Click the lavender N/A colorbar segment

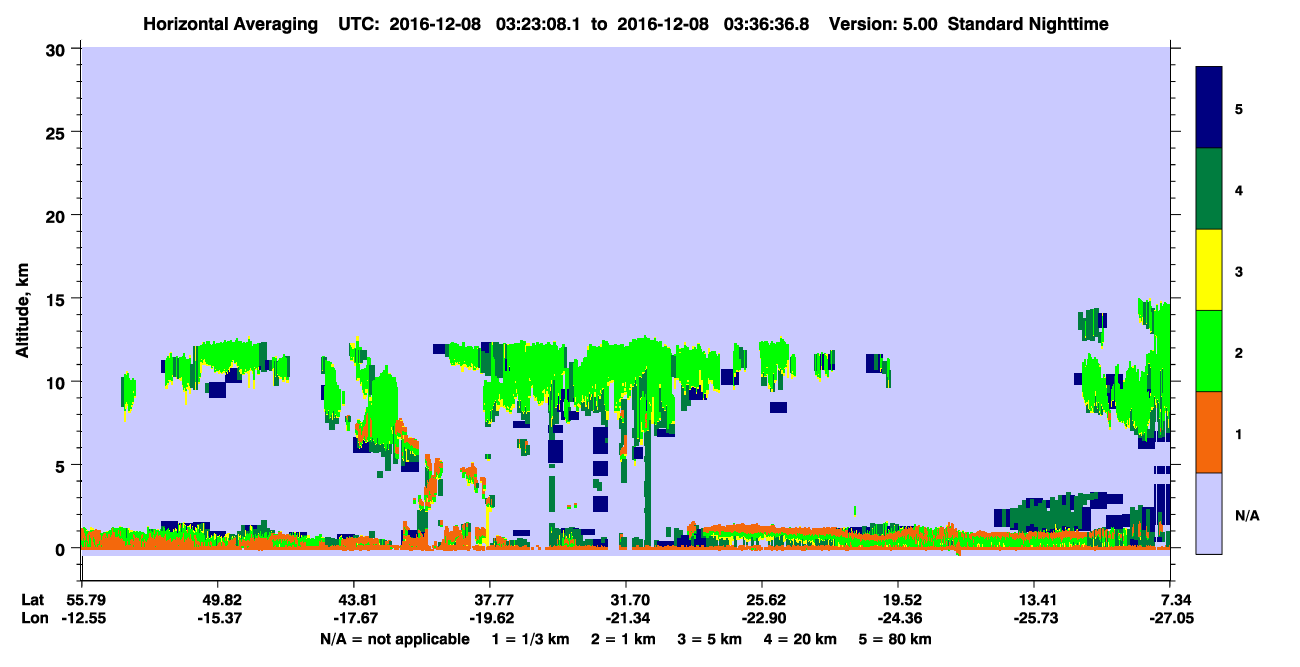pos(1209,513)
